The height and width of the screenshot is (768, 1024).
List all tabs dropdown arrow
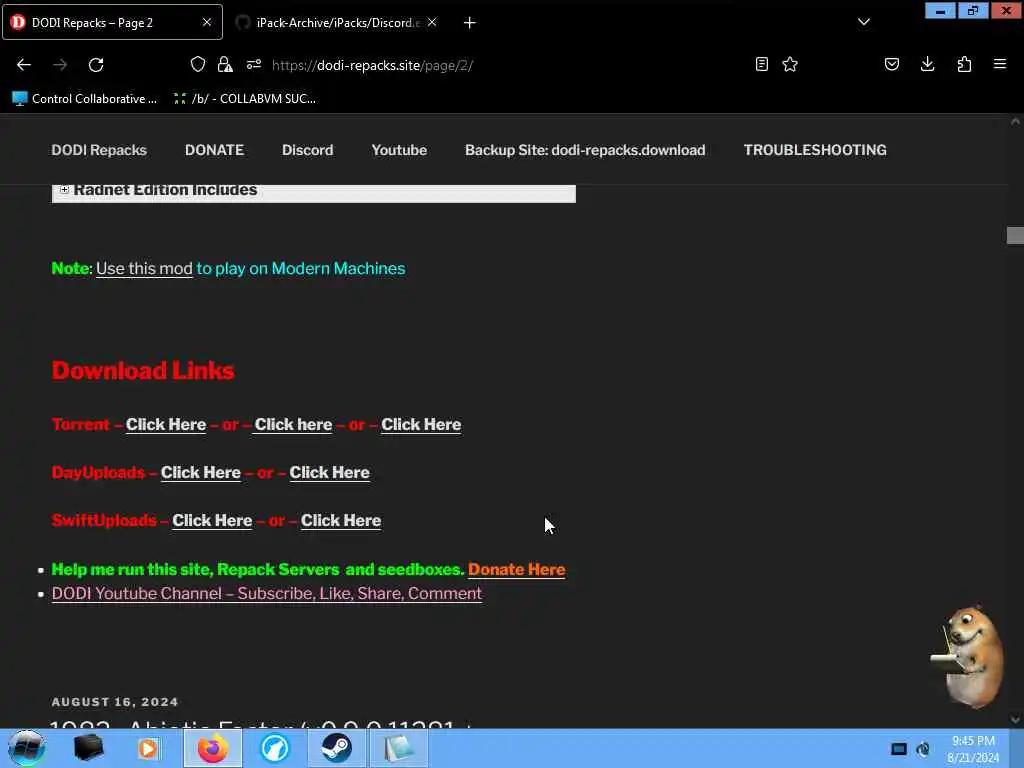click(864, 22)
